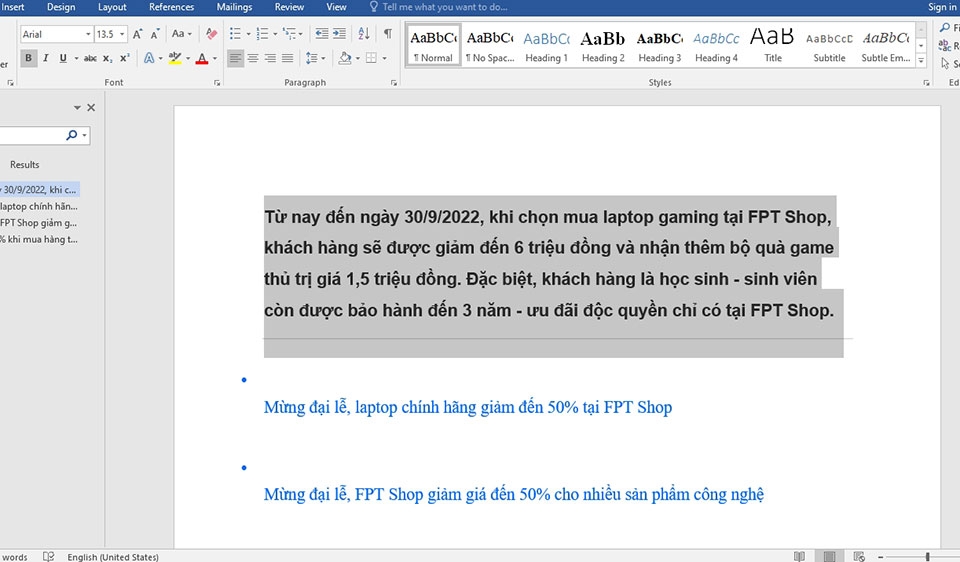Switch to Web Layout view icon
This screenshot has width=960, height=562.
point(859,556)
